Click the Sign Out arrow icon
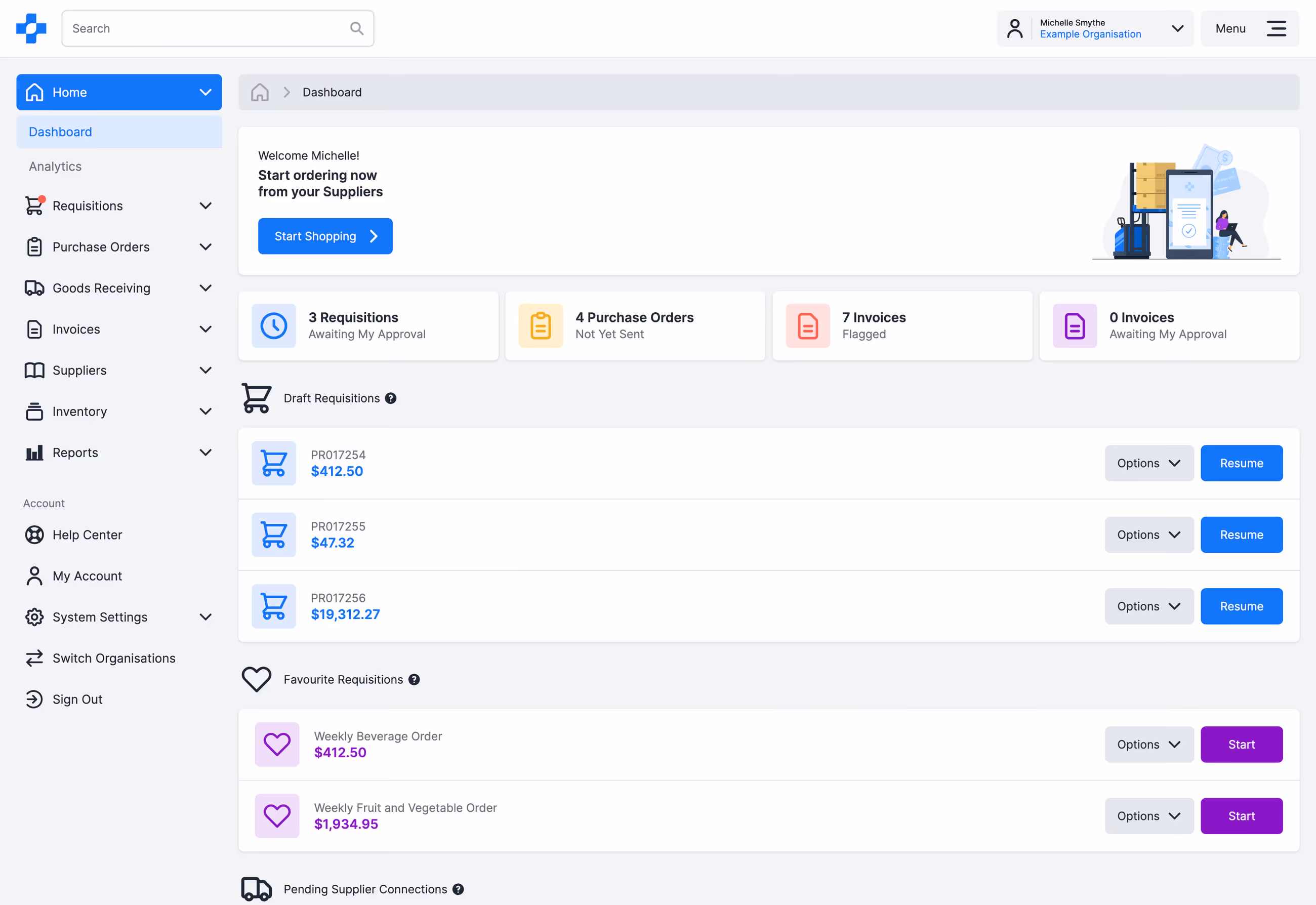This screenshot has width=1316, height=905. 34,699
